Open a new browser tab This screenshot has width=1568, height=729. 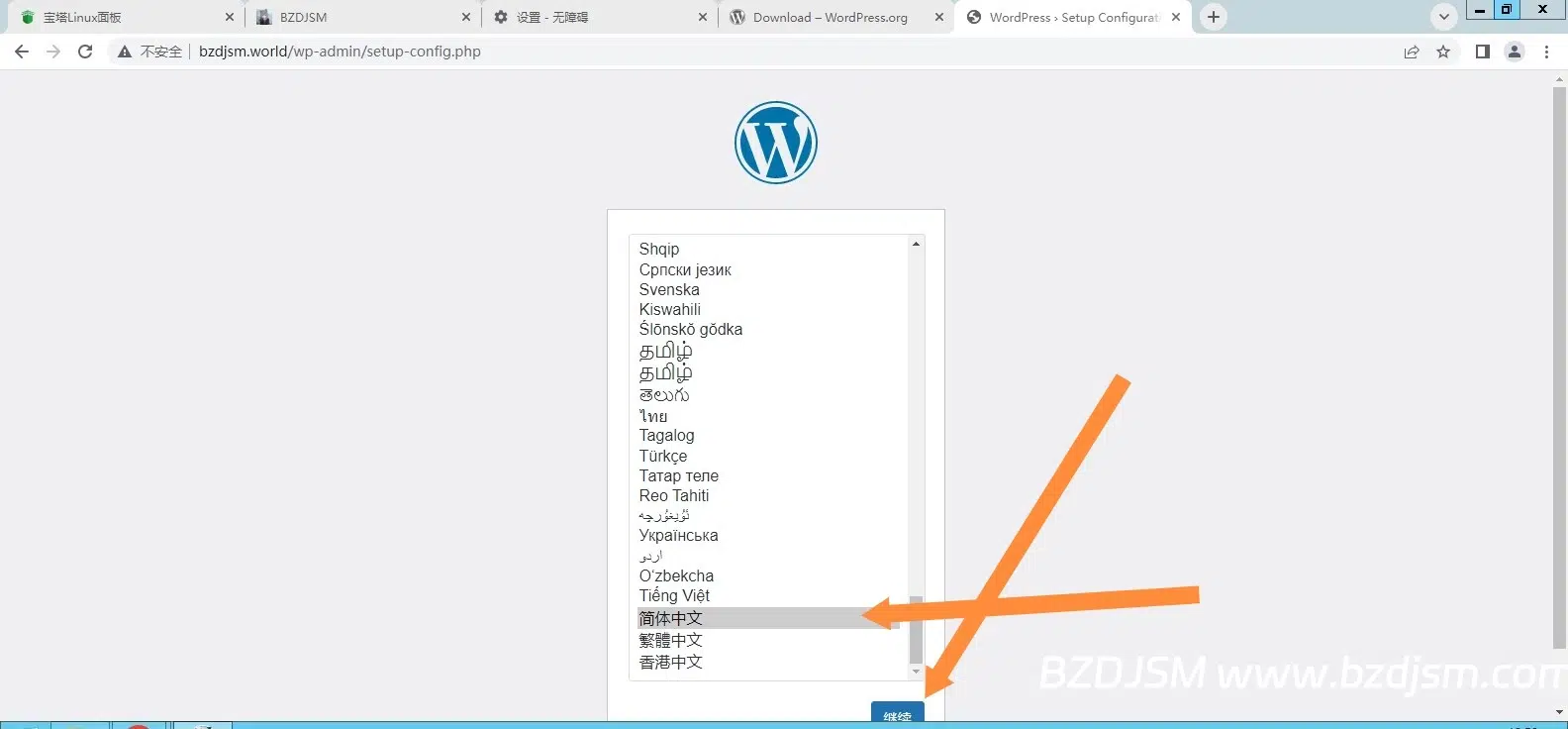1214,17
